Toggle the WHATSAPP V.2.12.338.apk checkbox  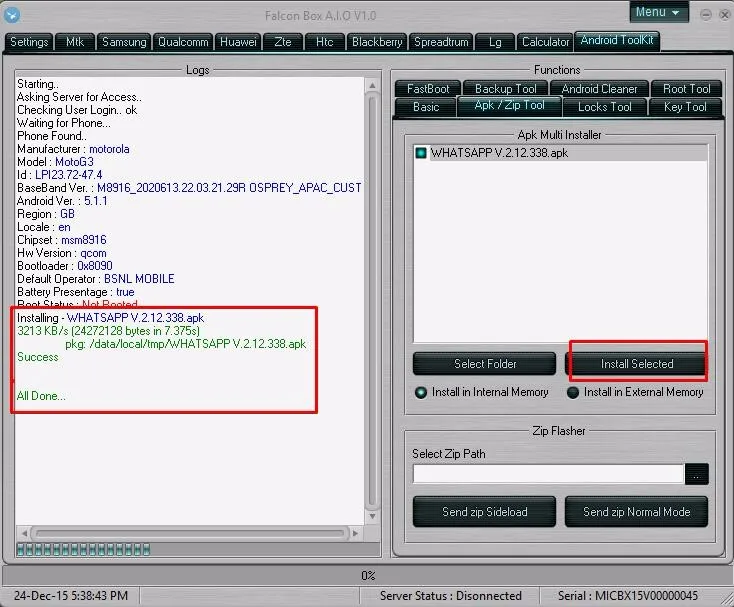click(x=421, y=153)
